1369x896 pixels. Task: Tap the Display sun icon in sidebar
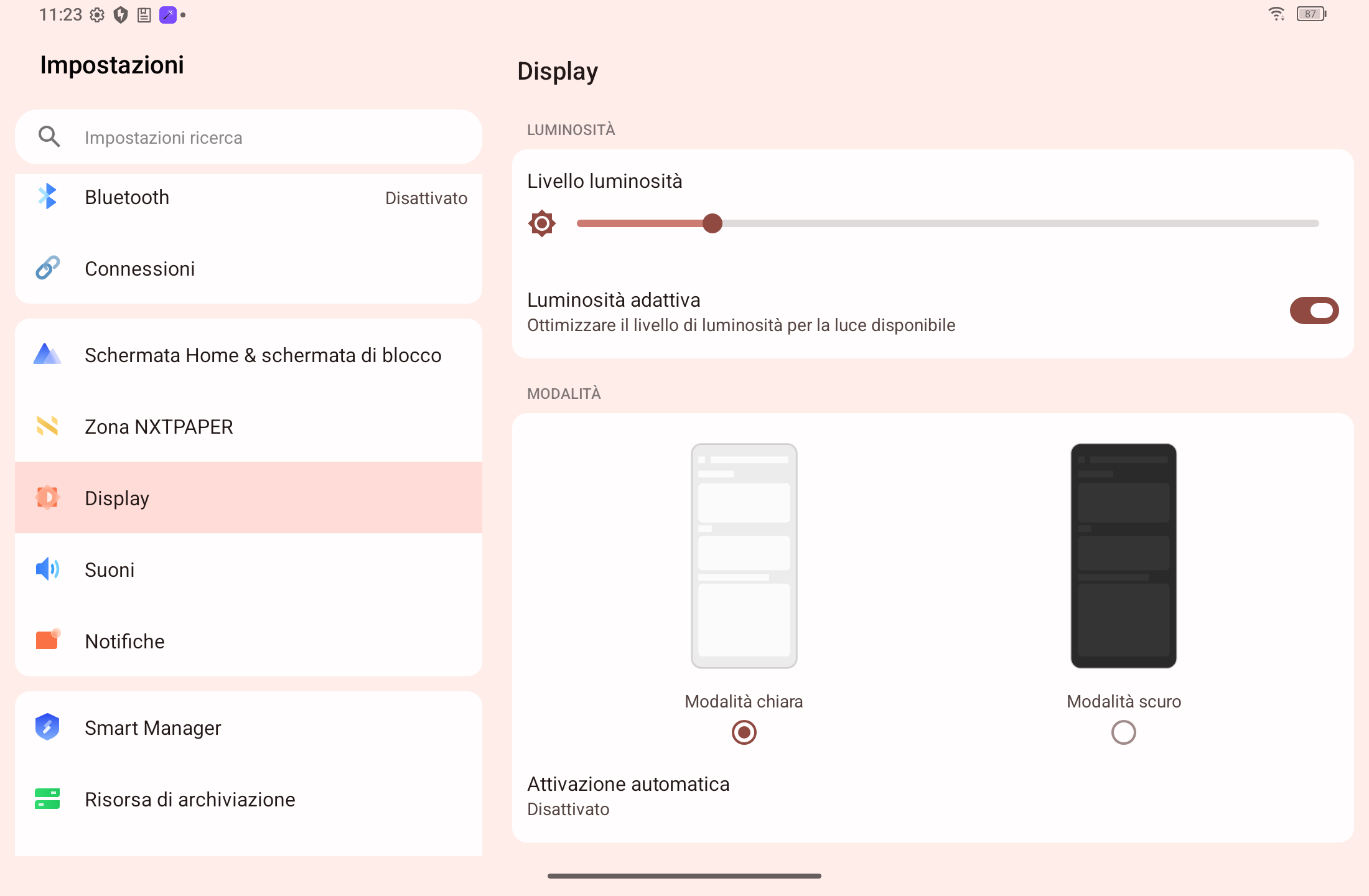coord(47,498)
